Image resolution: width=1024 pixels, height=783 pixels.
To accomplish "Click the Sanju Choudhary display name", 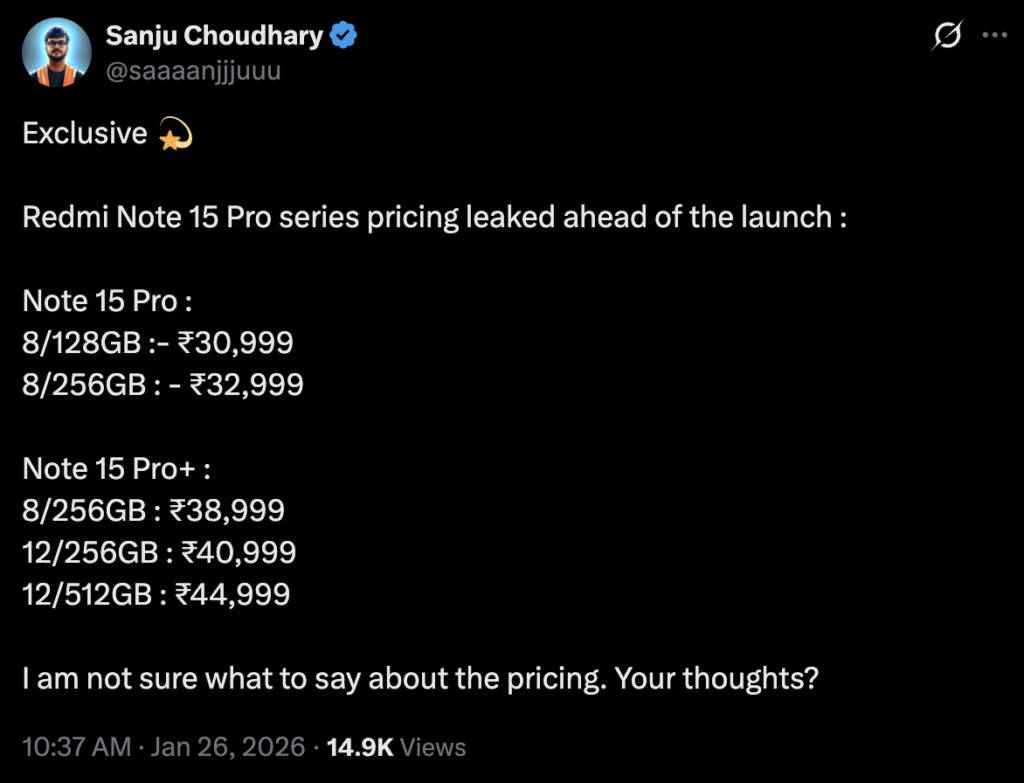I will tap(214, 37).
